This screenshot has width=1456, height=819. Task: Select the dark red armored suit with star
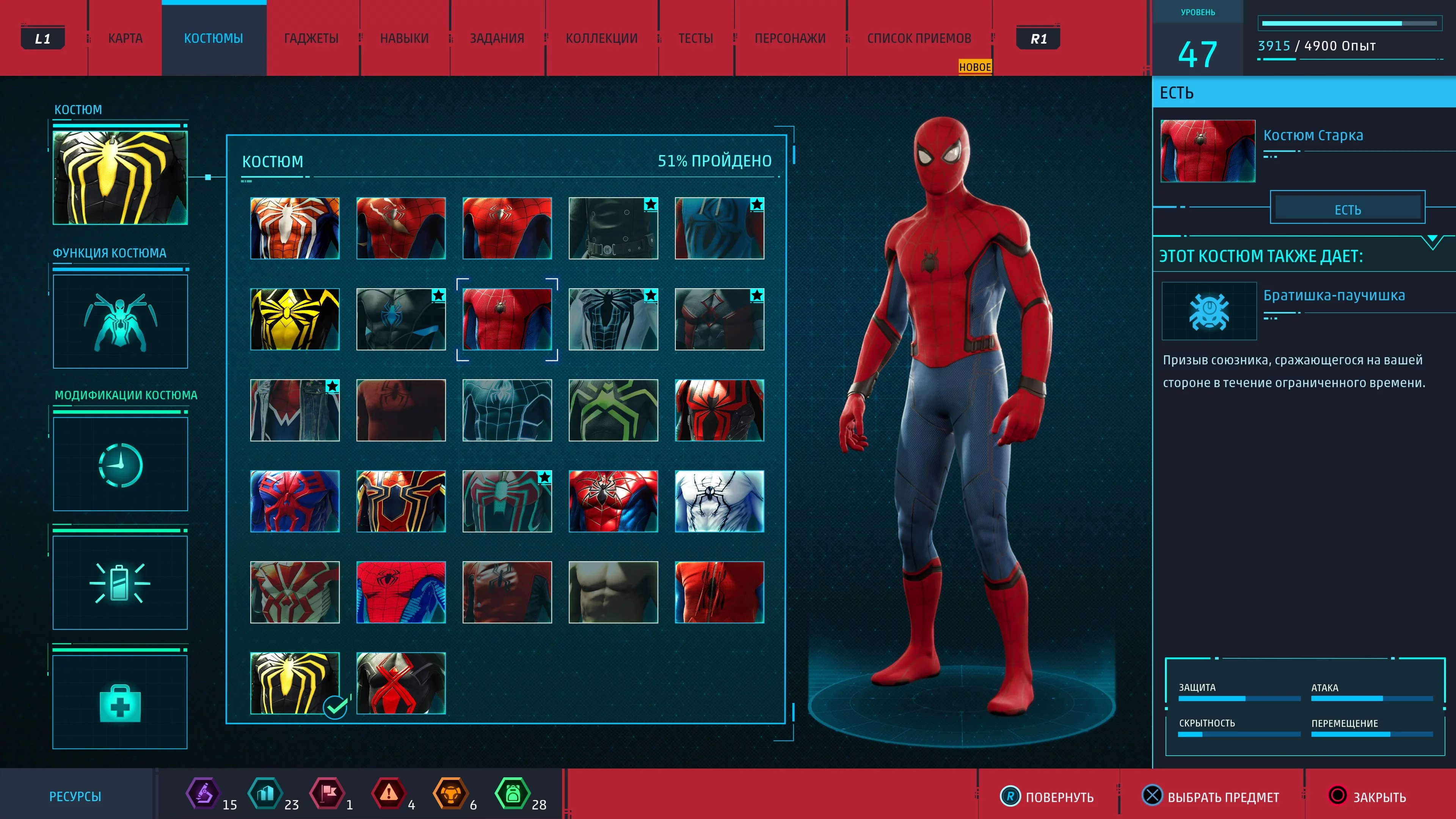(720, 319)
